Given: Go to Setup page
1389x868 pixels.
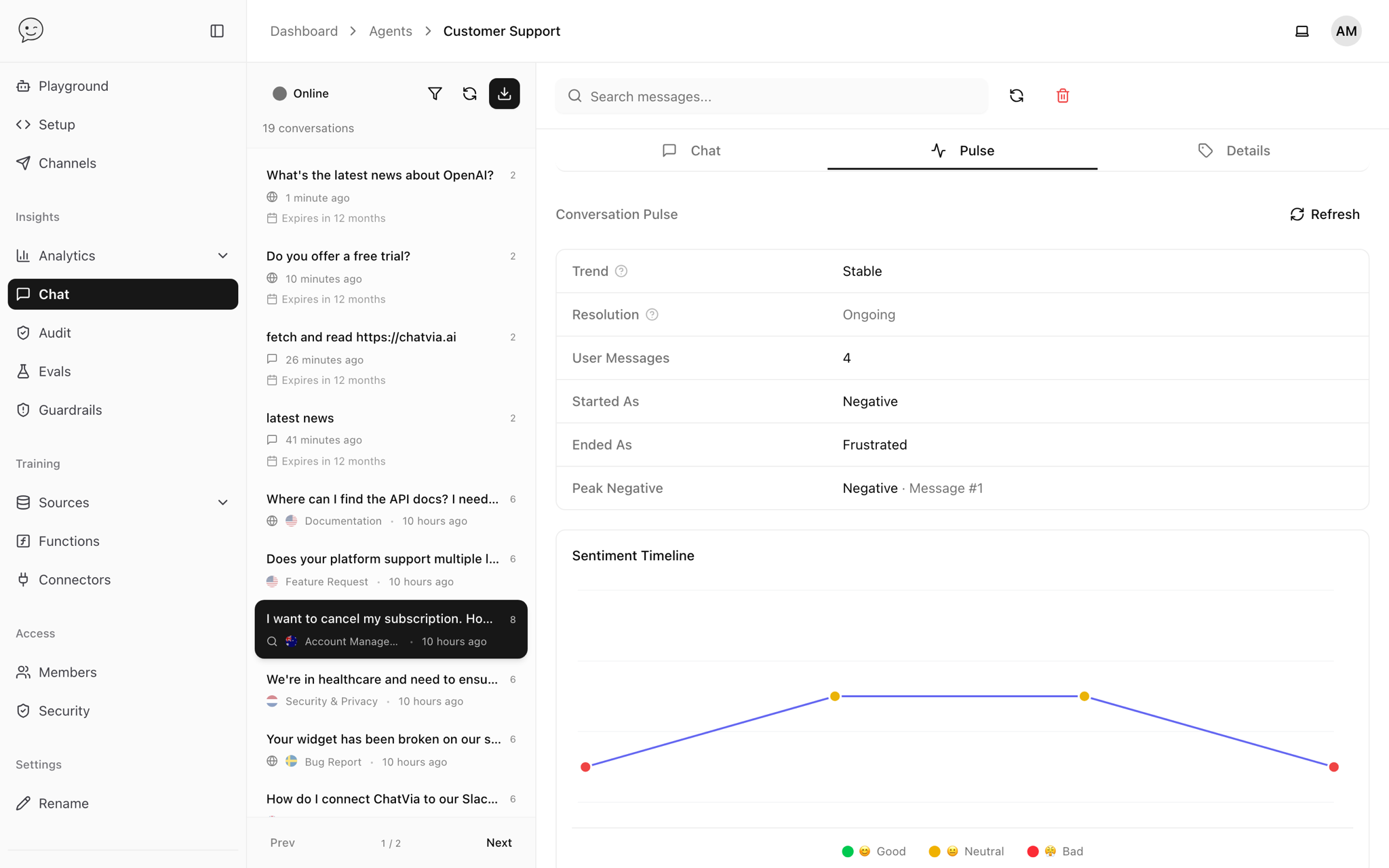Looking at the screenshot, I should [x=123, y=125].
